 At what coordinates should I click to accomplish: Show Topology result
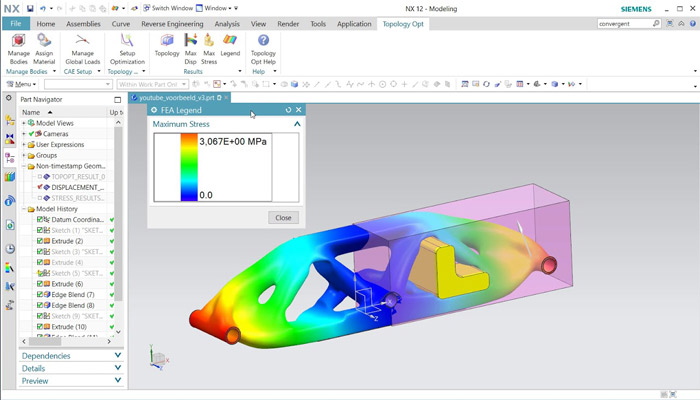tap(167, 46)
